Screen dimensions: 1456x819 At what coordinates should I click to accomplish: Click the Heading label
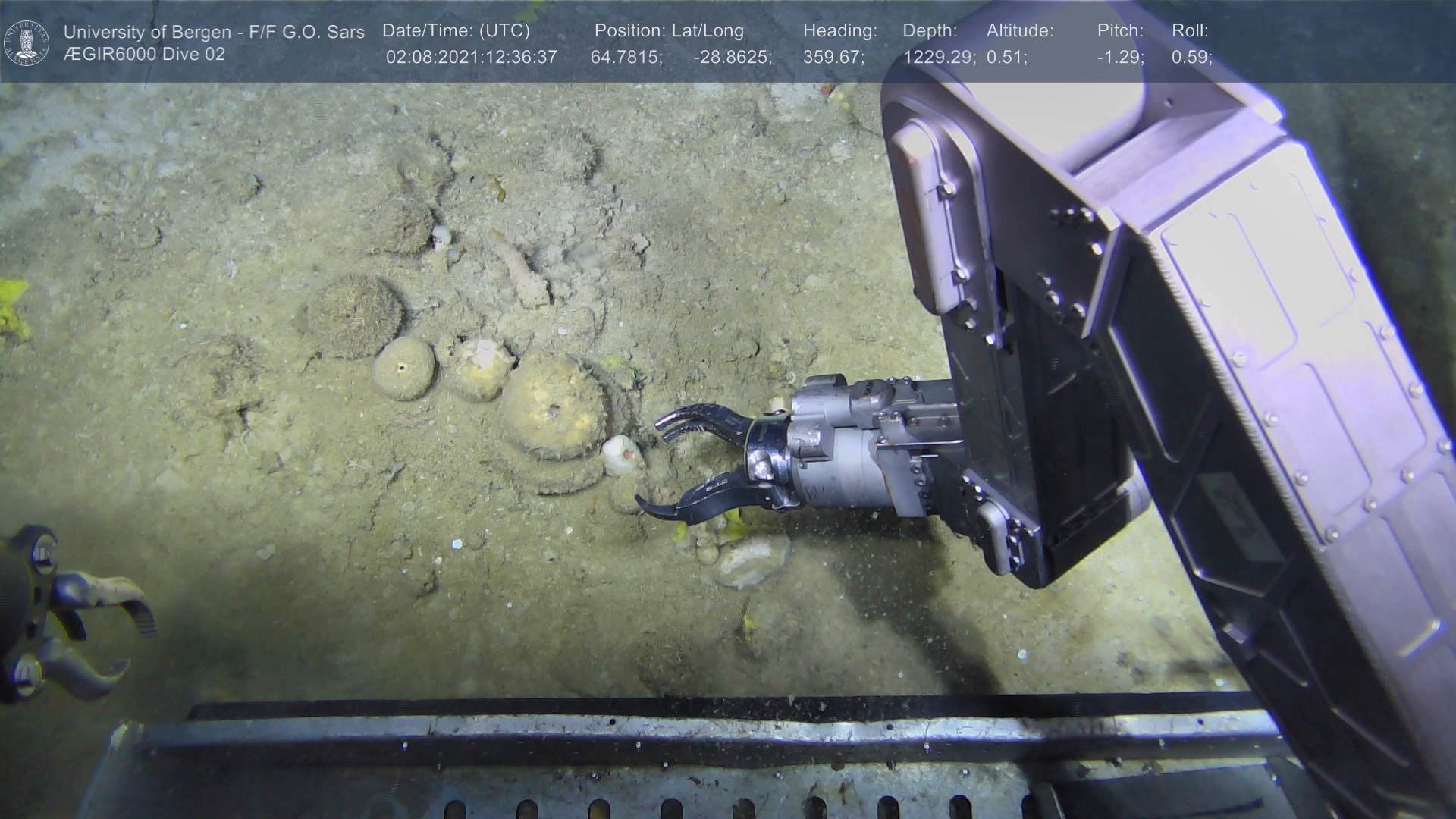click(x=839, y=31)
